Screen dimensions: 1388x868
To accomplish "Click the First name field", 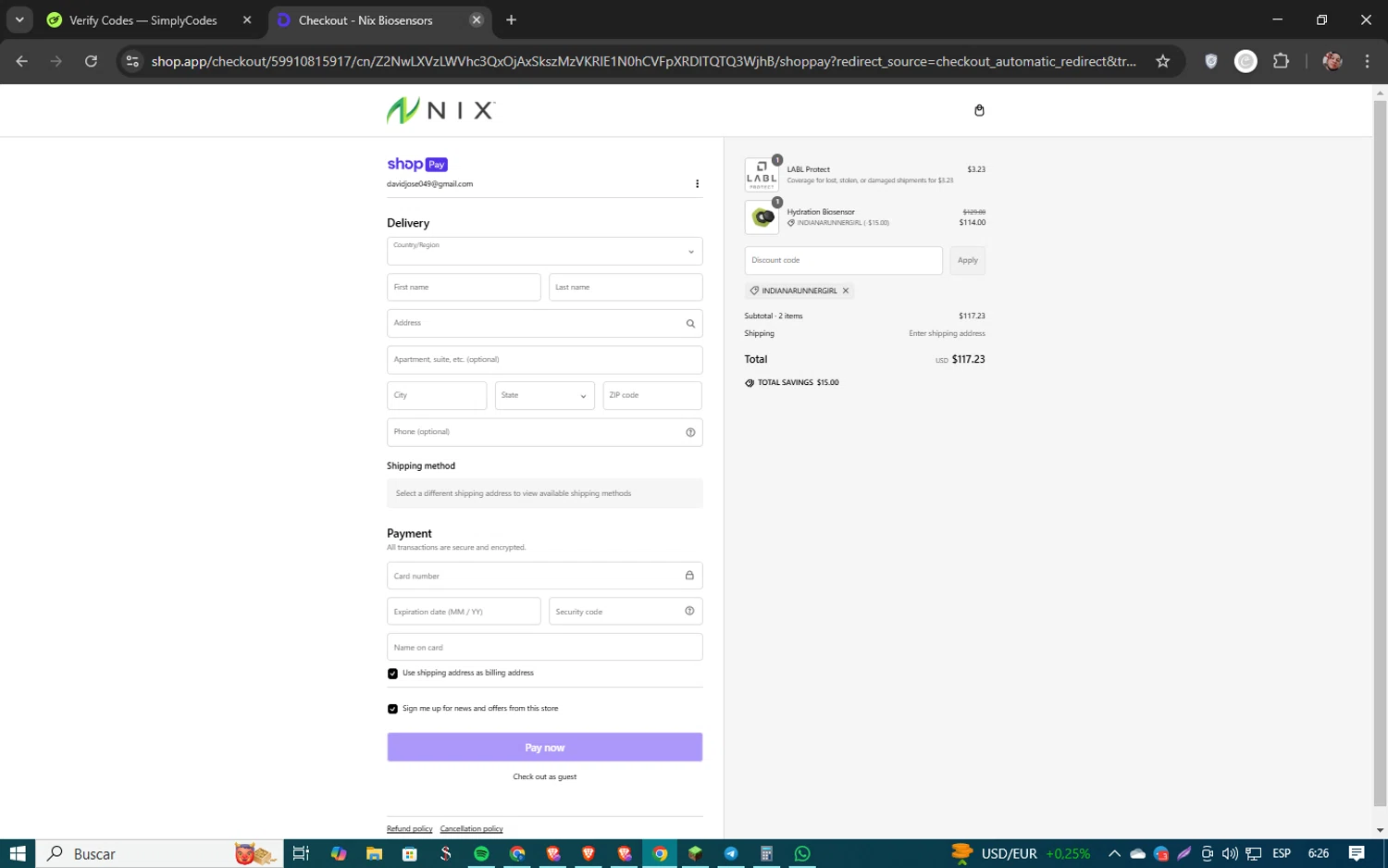I will pos(464,287).
